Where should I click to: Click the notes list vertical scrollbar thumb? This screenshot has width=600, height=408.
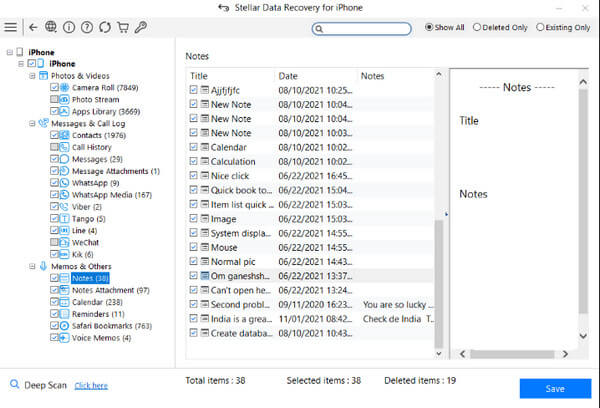pos(439,284)
